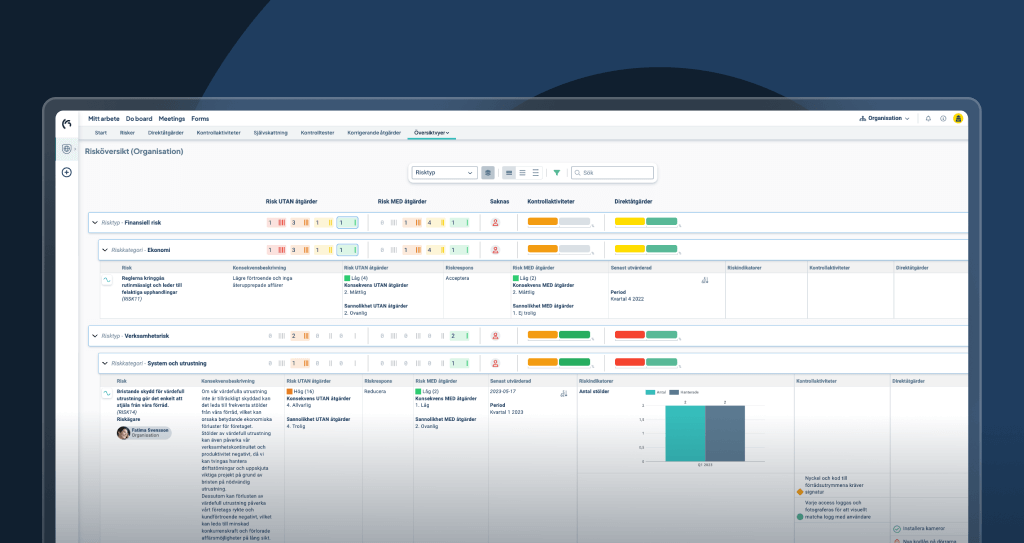Switch to the Kontrollaktiviteter tab

(x=218, y=132)
